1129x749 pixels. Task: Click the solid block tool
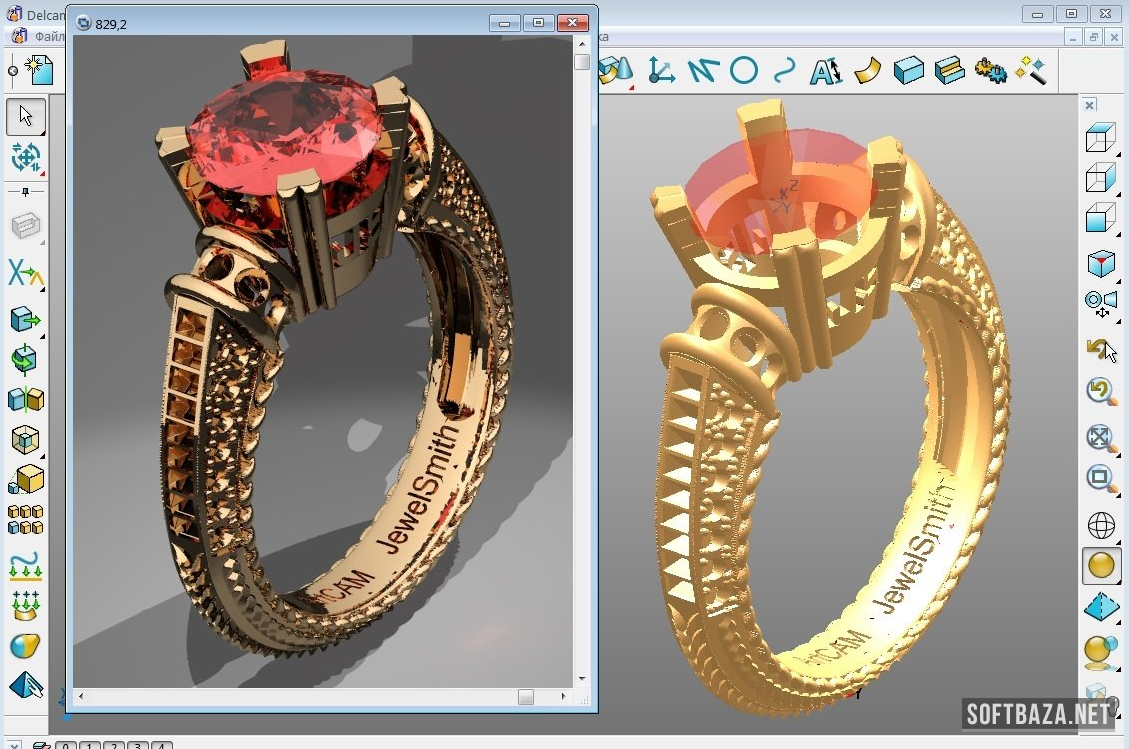(x=908, y=70)
